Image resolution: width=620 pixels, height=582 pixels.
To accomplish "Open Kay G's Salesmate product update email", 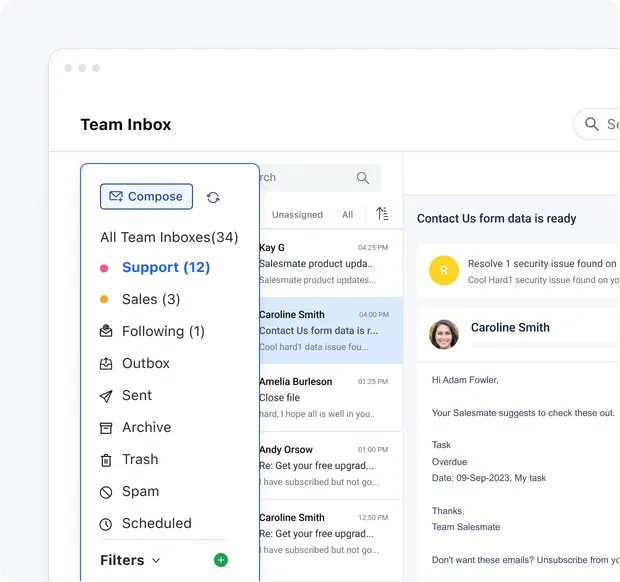I will pos(331,263).
